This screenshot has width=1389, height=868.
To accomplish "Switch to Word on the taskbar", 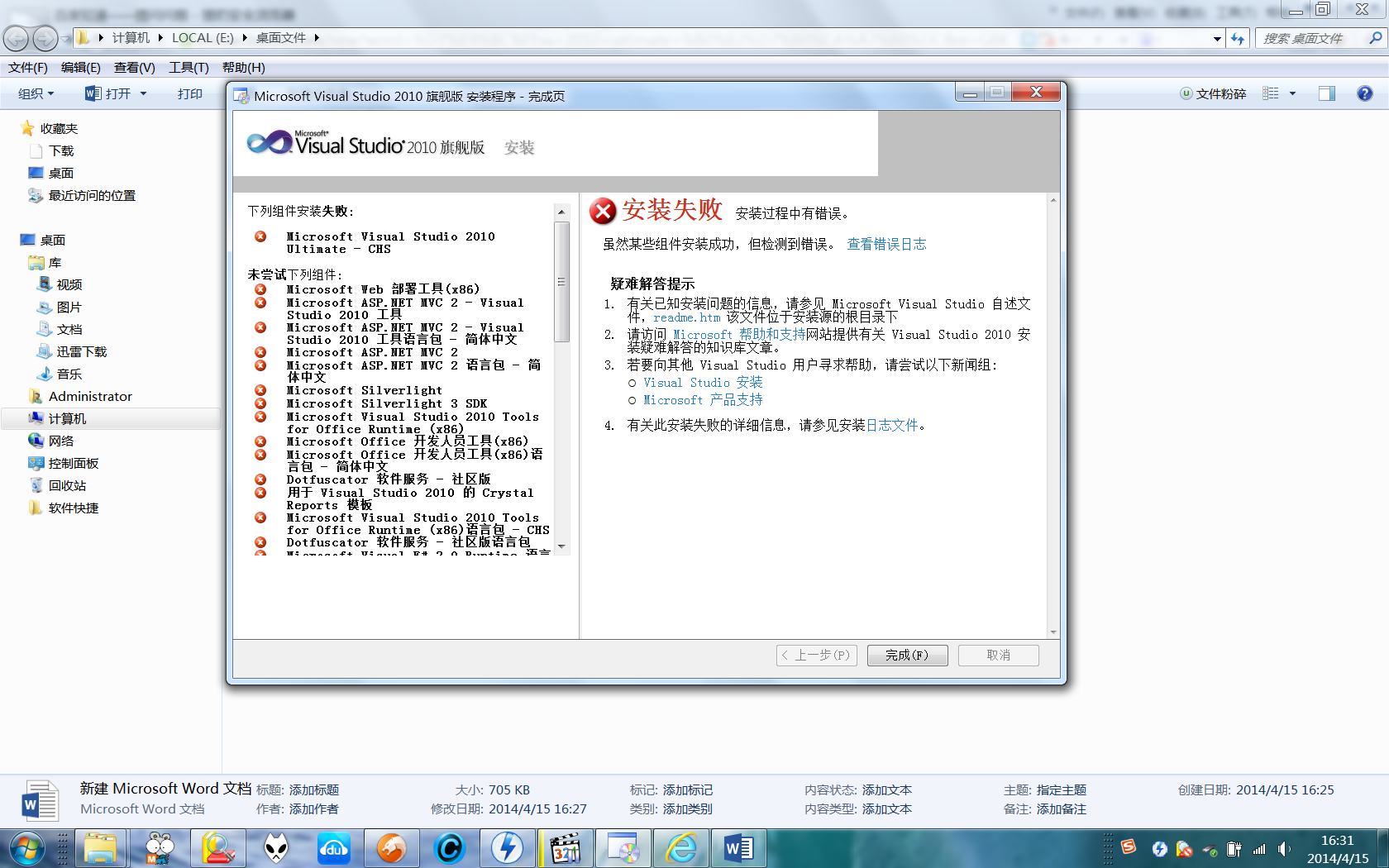I will (738, 848).
